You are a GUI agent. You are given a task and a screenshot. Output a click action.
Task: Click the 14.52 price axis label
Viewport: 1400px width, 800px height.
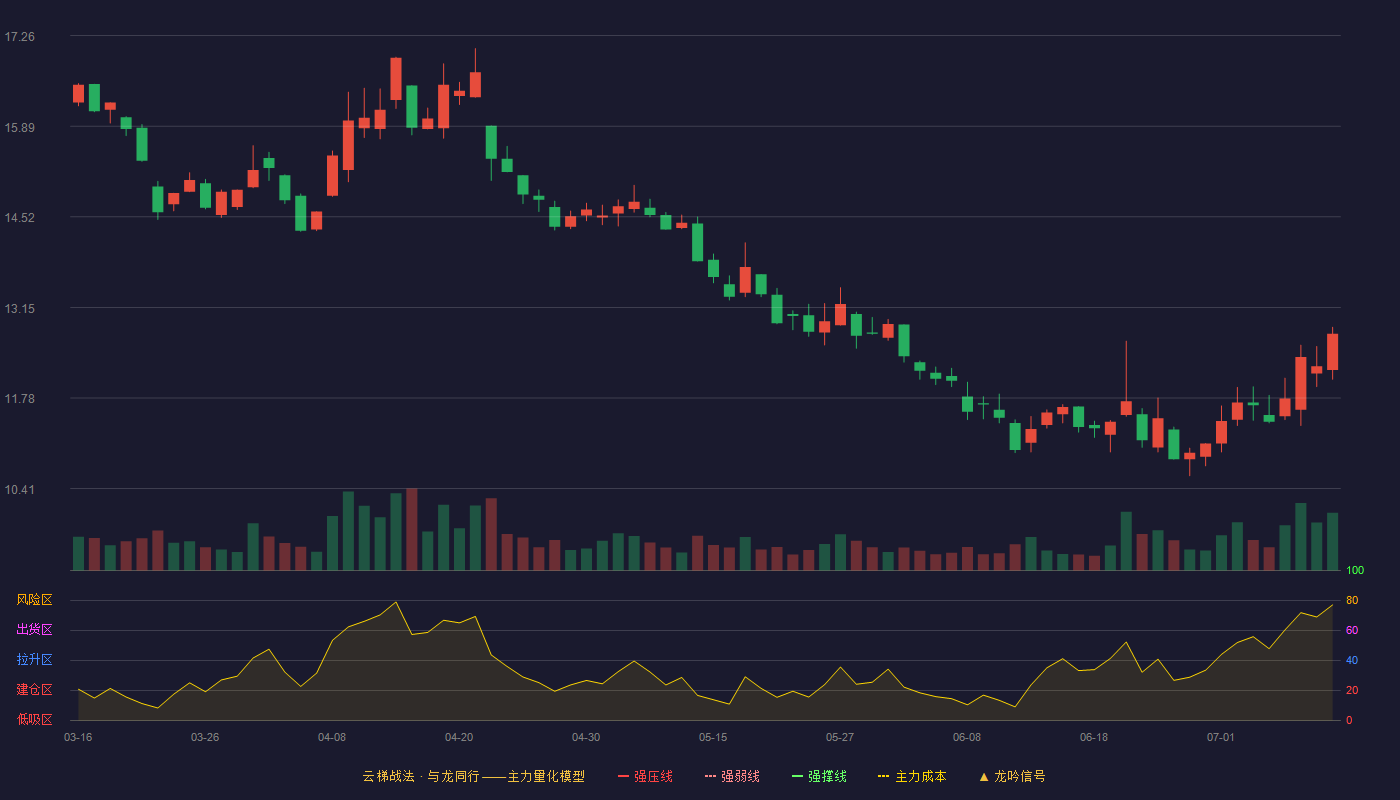click(x=20, y=218)
